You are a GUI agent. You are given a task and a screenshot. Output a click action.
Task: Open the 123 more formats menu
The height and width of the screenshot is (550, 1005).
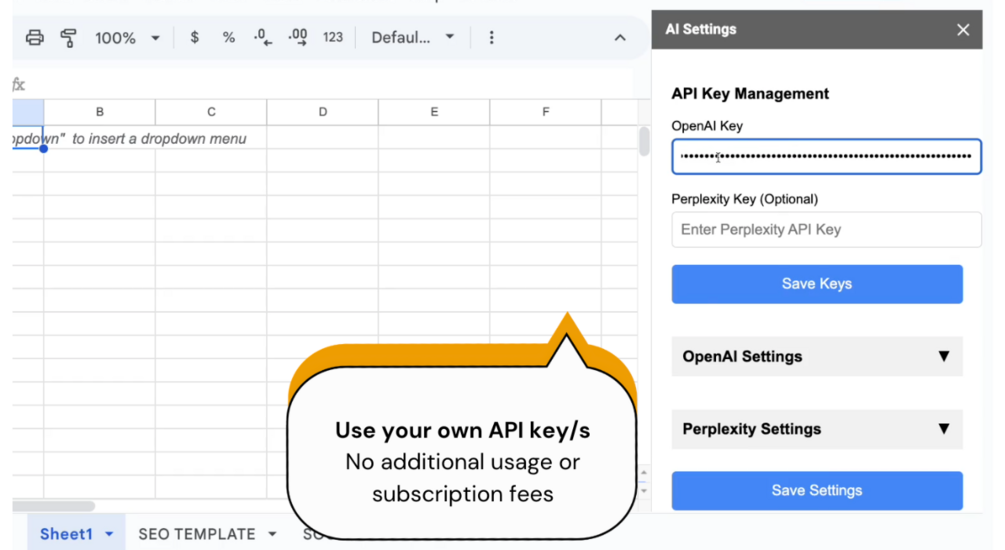(x=333, y=38)
